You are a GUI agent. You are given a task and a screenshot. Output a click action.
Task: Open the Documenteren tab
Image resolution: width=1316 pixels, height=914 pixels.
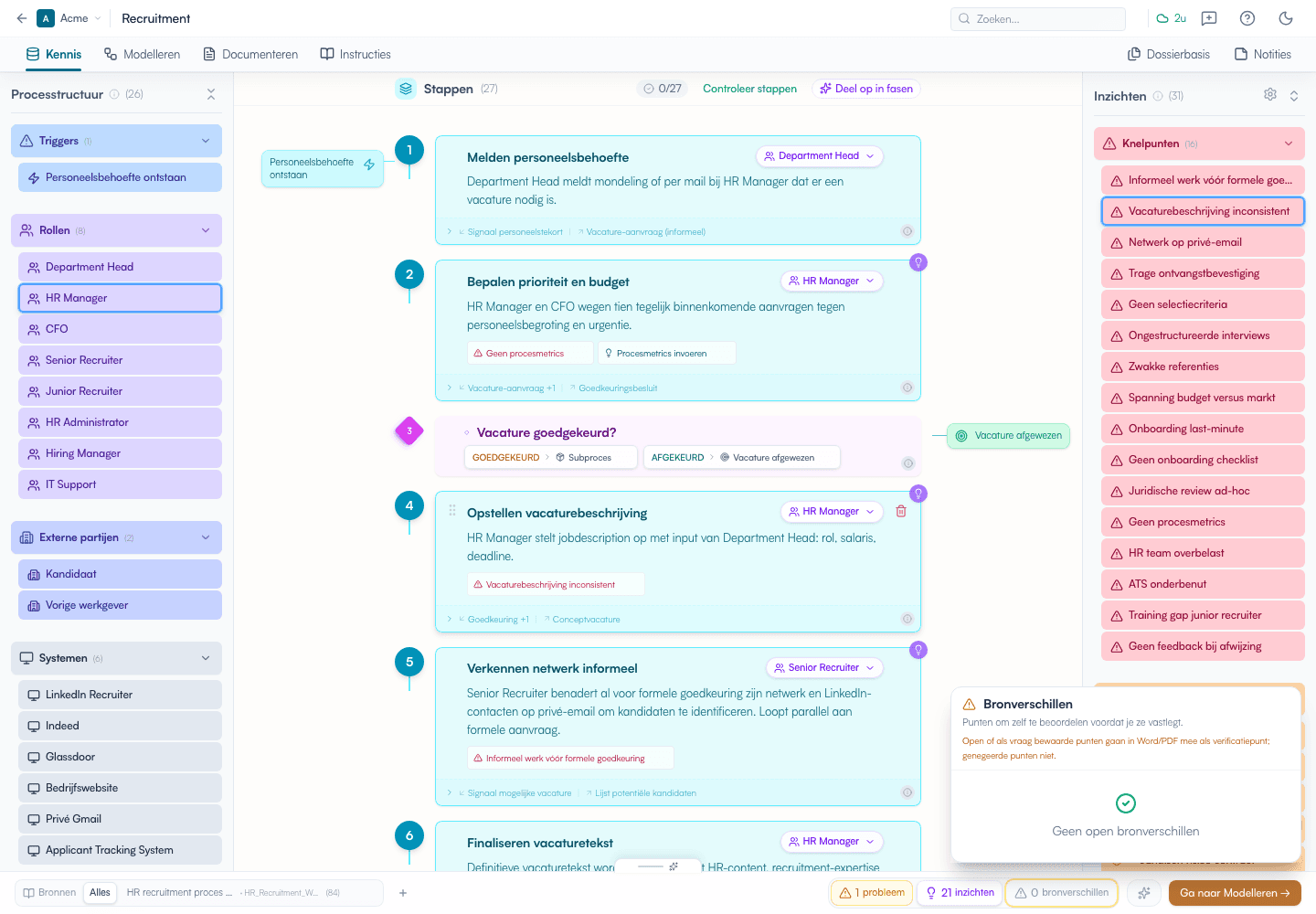[250, 54]
